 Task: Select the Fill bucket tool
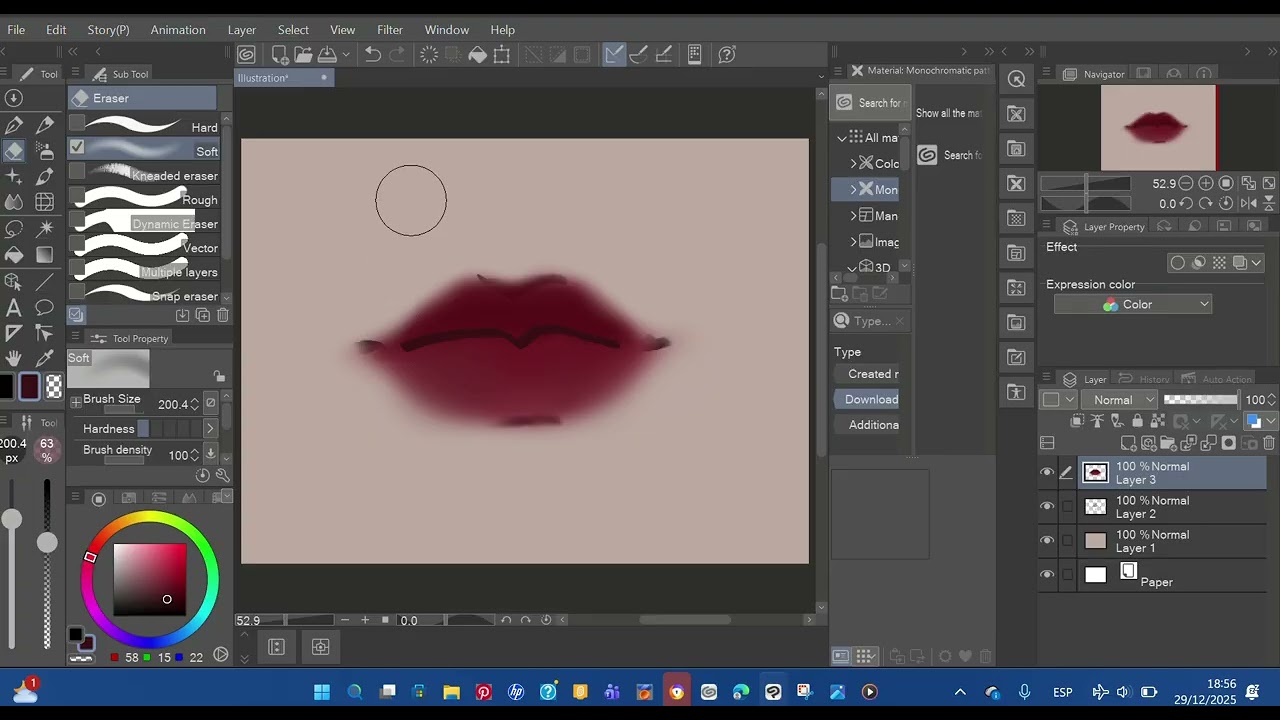[14, 255]
